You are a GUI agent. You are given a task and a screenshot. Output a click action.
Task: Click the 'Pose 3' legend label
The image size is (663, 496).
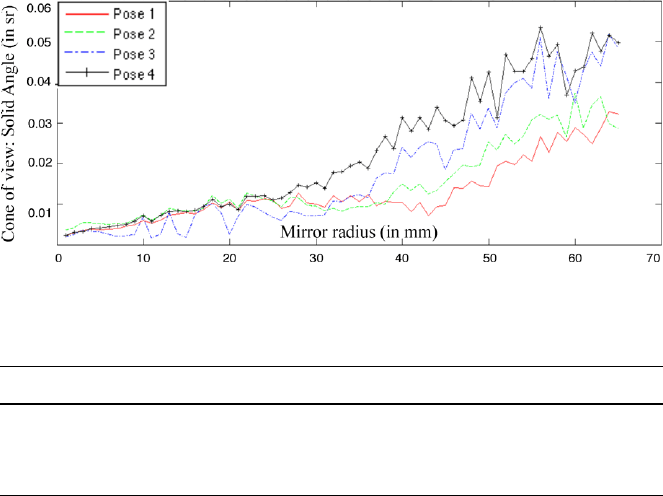point(134,54)
